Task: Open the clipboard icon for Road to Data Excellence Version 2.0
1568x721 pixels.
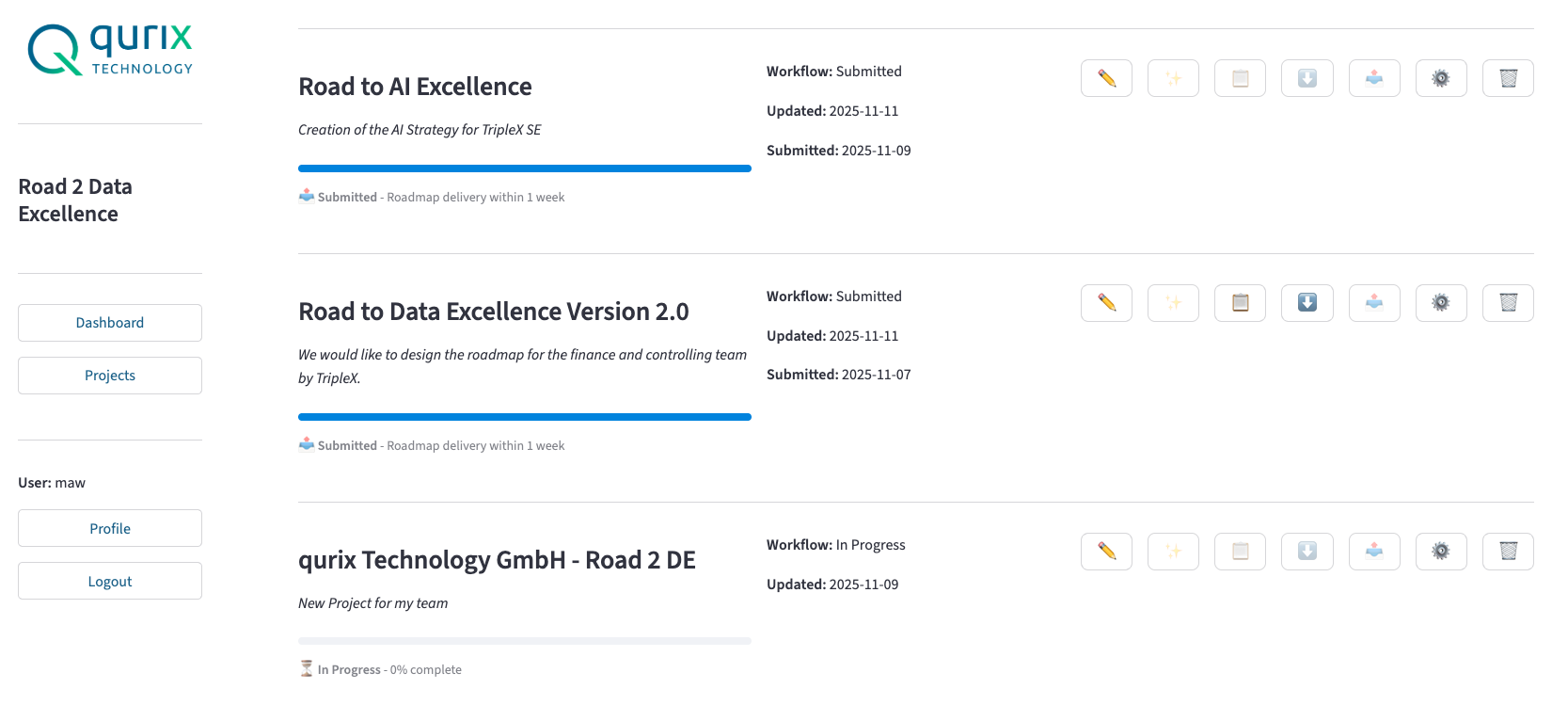Action: tap(1240, 302)
